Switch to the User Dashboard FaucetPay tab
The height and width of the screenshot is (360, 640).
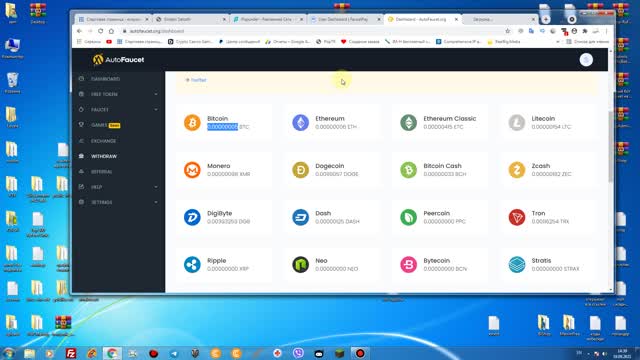pyautogui.click(x=345, y=19)
